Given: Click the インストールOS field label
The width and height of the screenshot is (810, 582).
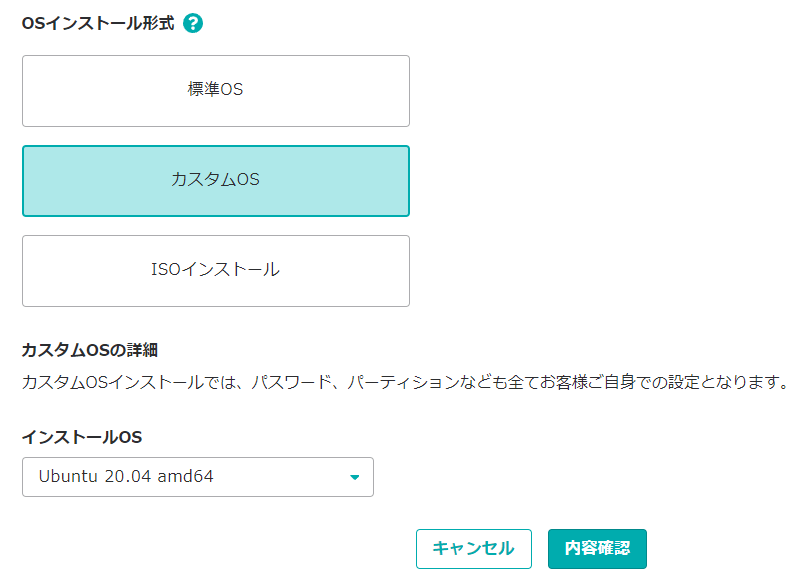Looking at the screenshot, I should [x=82, y=437].
